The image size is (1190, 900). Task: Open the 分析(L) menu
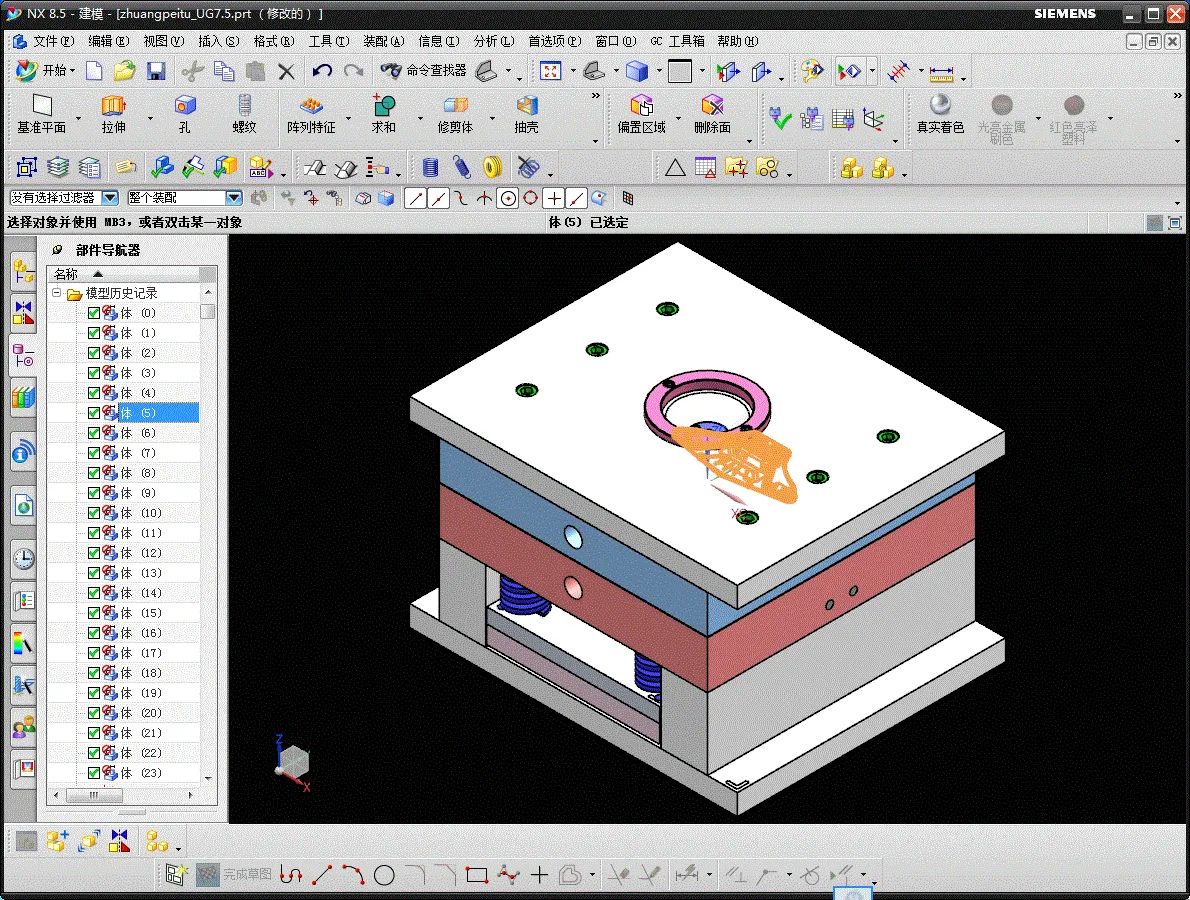pyautogui.click(x=493, y=41)
